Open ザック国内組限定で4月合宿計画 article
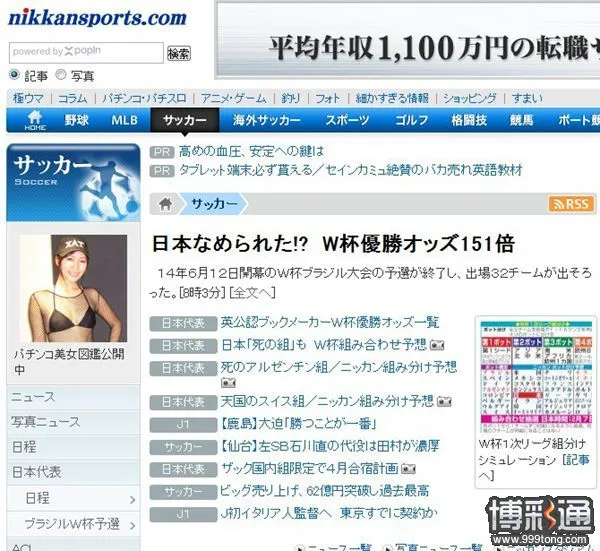 point(310,468)
